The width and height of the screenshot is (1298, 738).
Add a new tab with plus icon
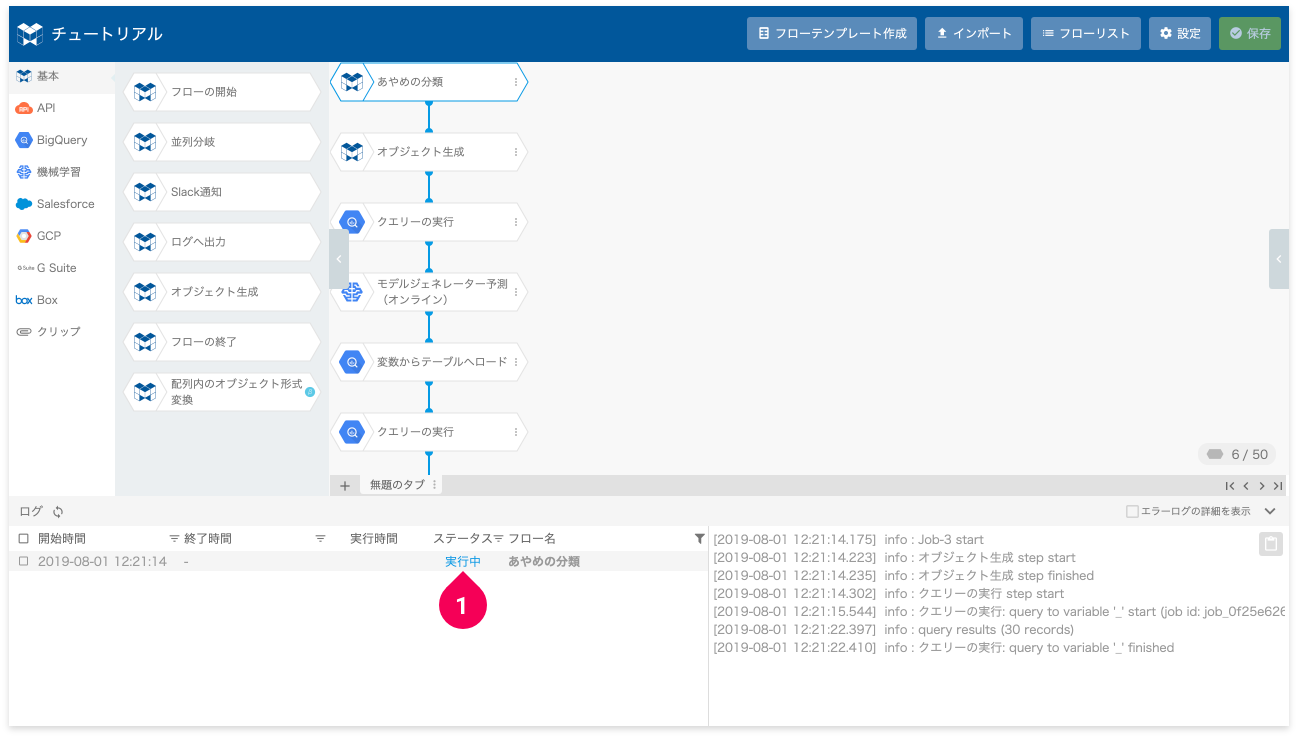pyautogui.click(x=345, y=485)
